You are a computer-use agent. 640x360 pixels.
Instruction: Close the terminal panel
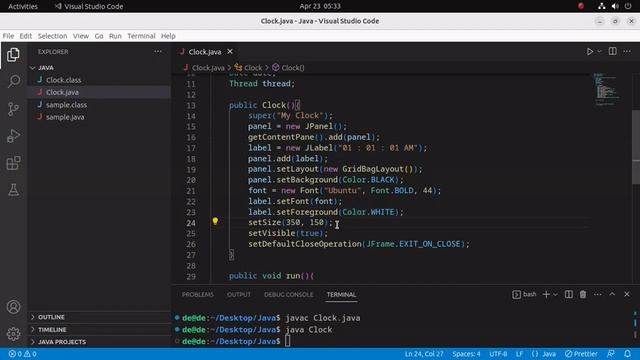(627, 294)
